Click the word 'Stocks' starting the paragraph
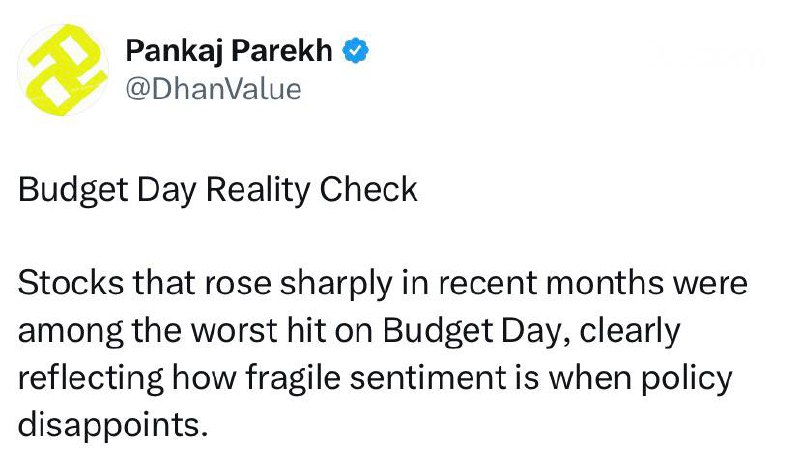 (x=71, y=283)
